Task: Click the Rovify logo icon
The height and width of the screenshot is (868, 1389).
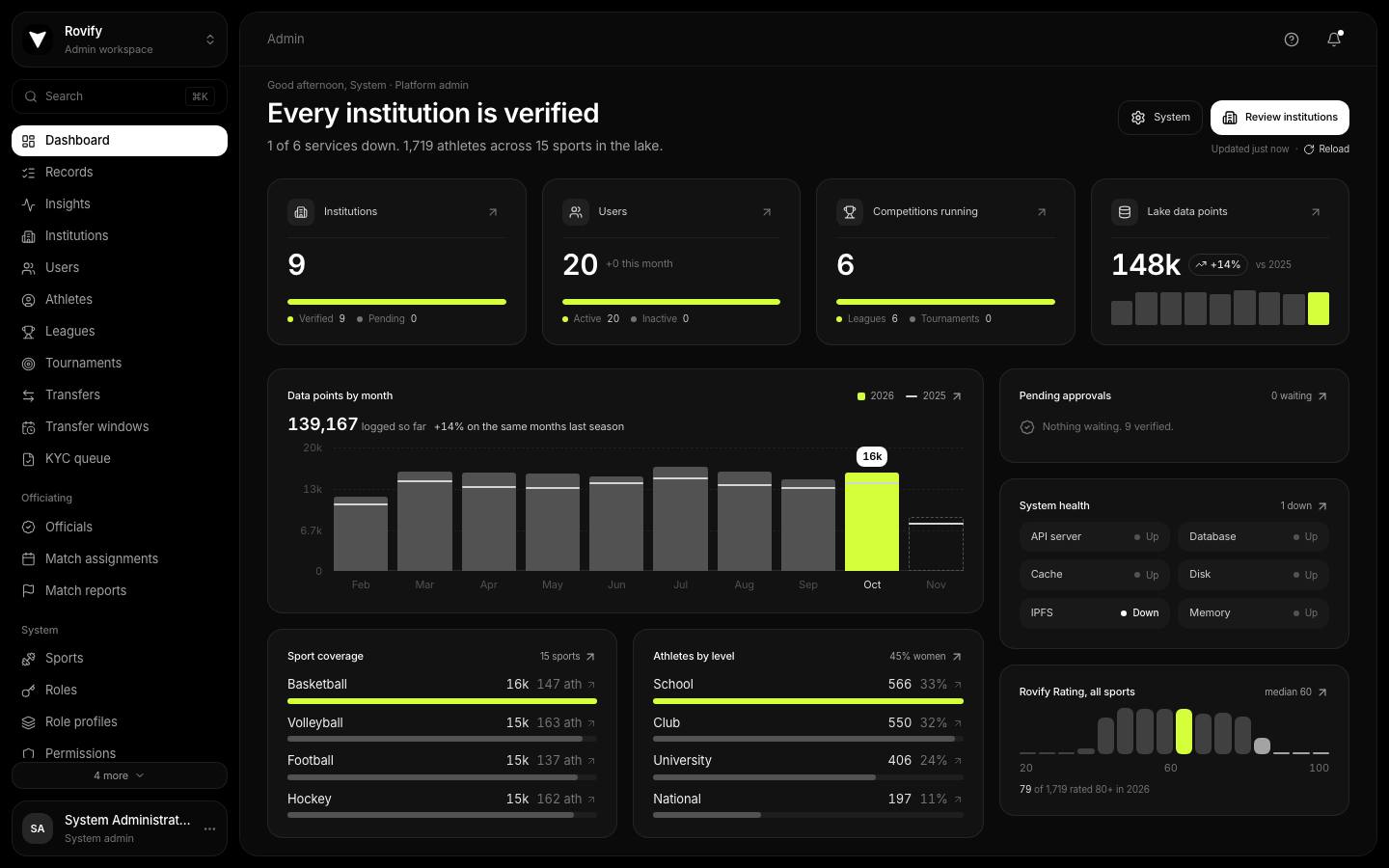Action: coord(38,40)
